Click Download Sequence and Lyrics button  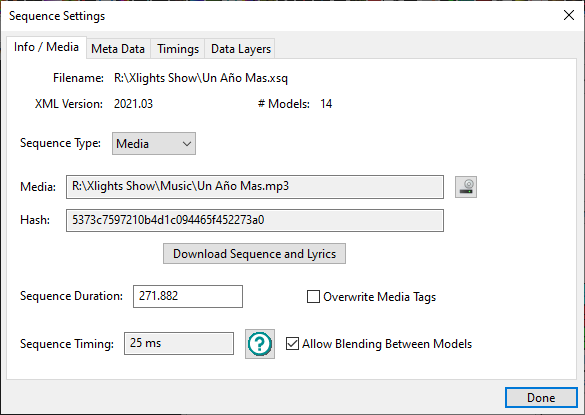tap(254, 254)
